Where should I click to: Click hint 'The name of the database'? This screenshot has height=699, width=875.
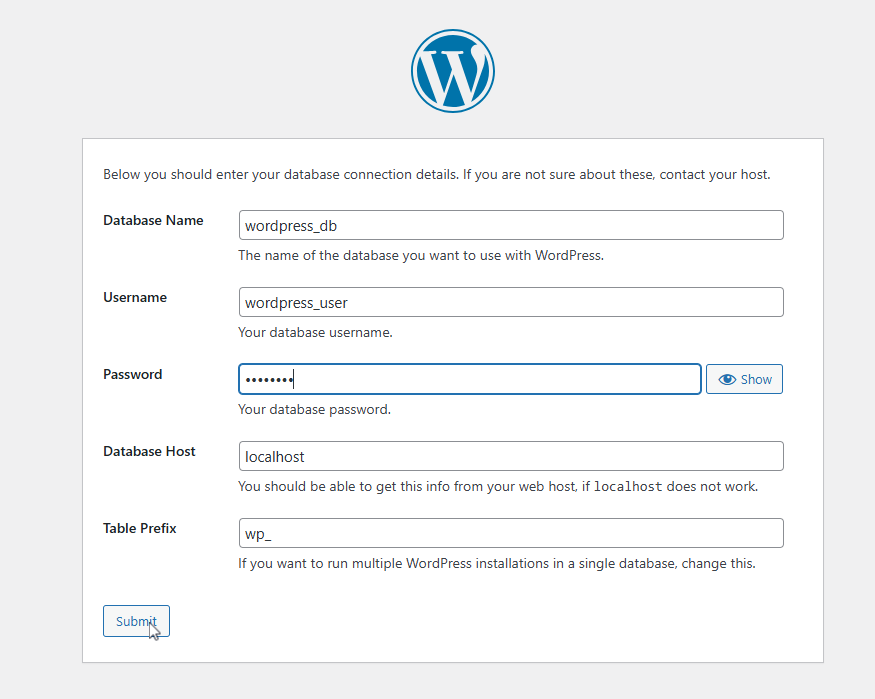click(421, 256)
